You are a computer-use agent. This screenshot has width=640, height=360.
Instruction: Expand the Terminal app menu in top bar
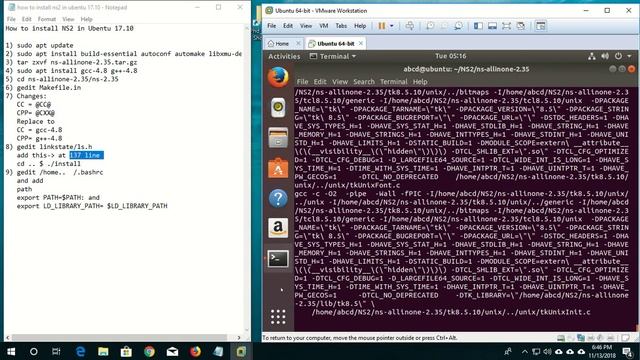tap(333, 56)
